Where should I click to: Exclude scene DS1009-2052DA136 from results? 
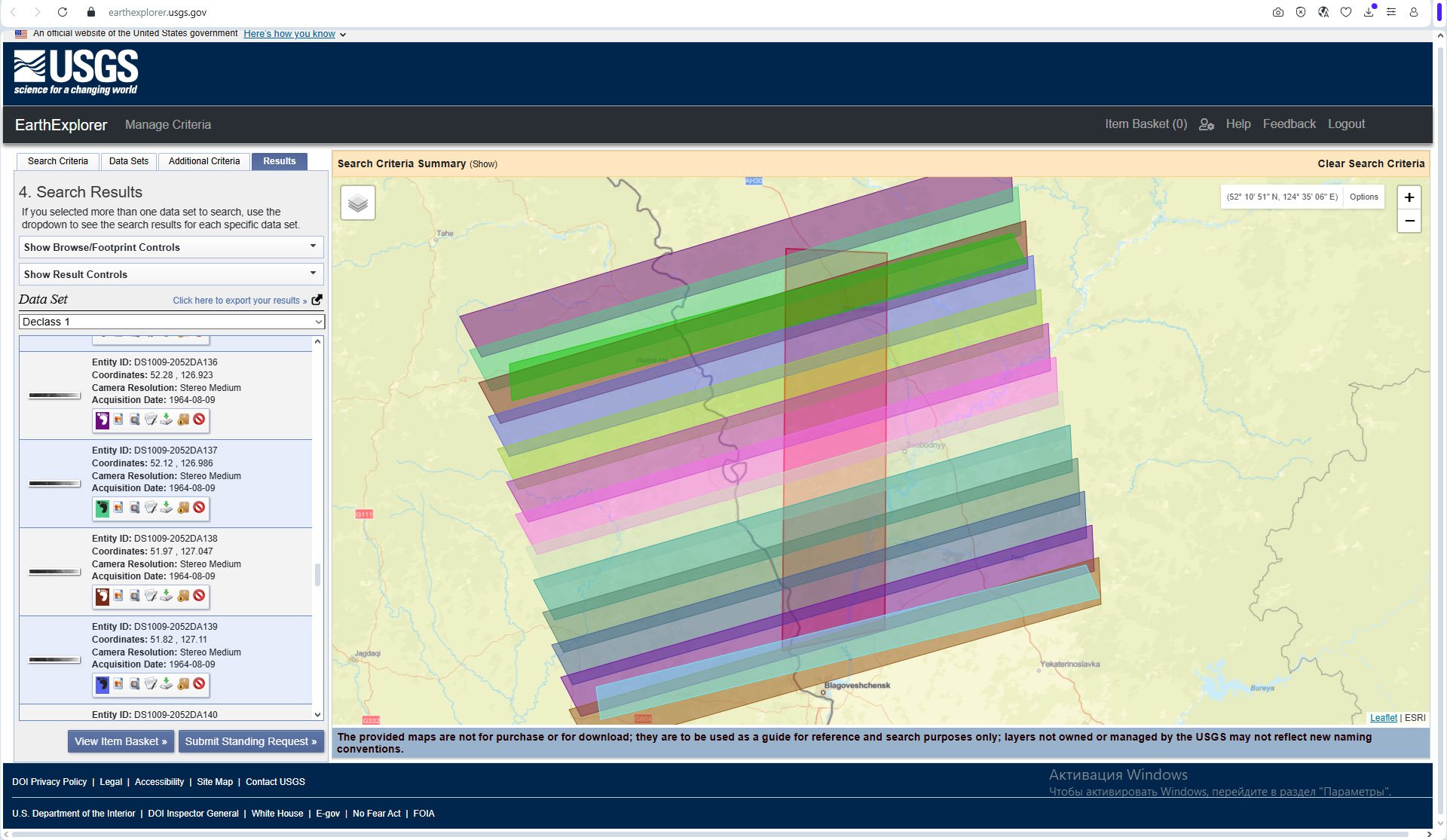(198, 420)
